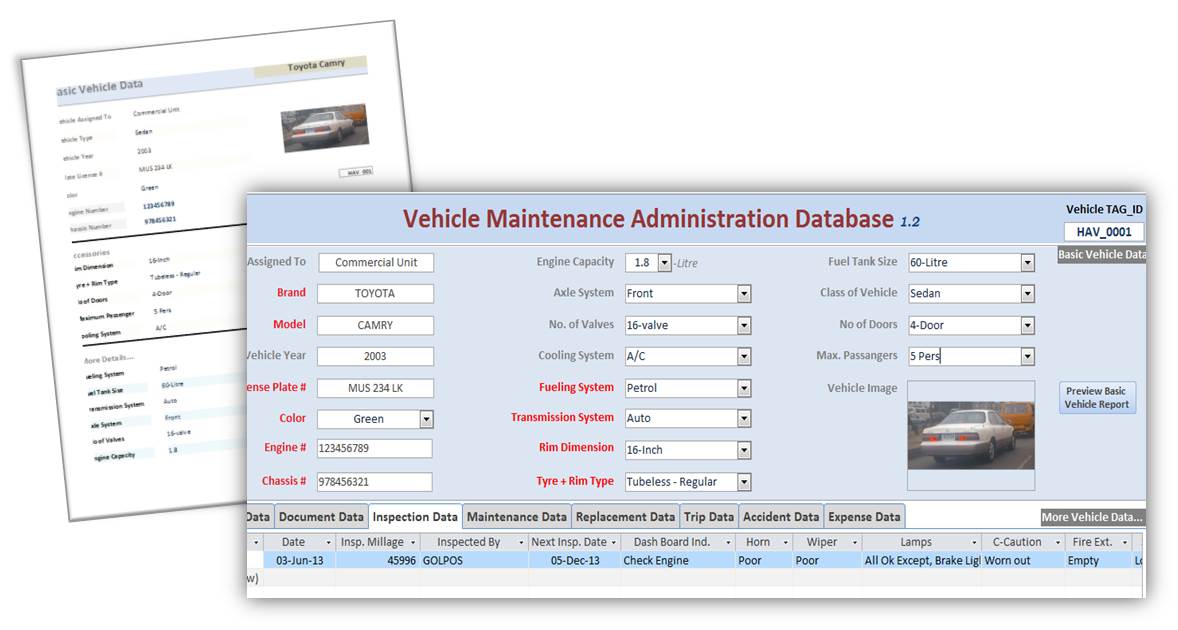Expand the Max. Passangers dropdown arrow
Screen dimensions: 1178x630
pyautogui.click(x=1027, y=357)
